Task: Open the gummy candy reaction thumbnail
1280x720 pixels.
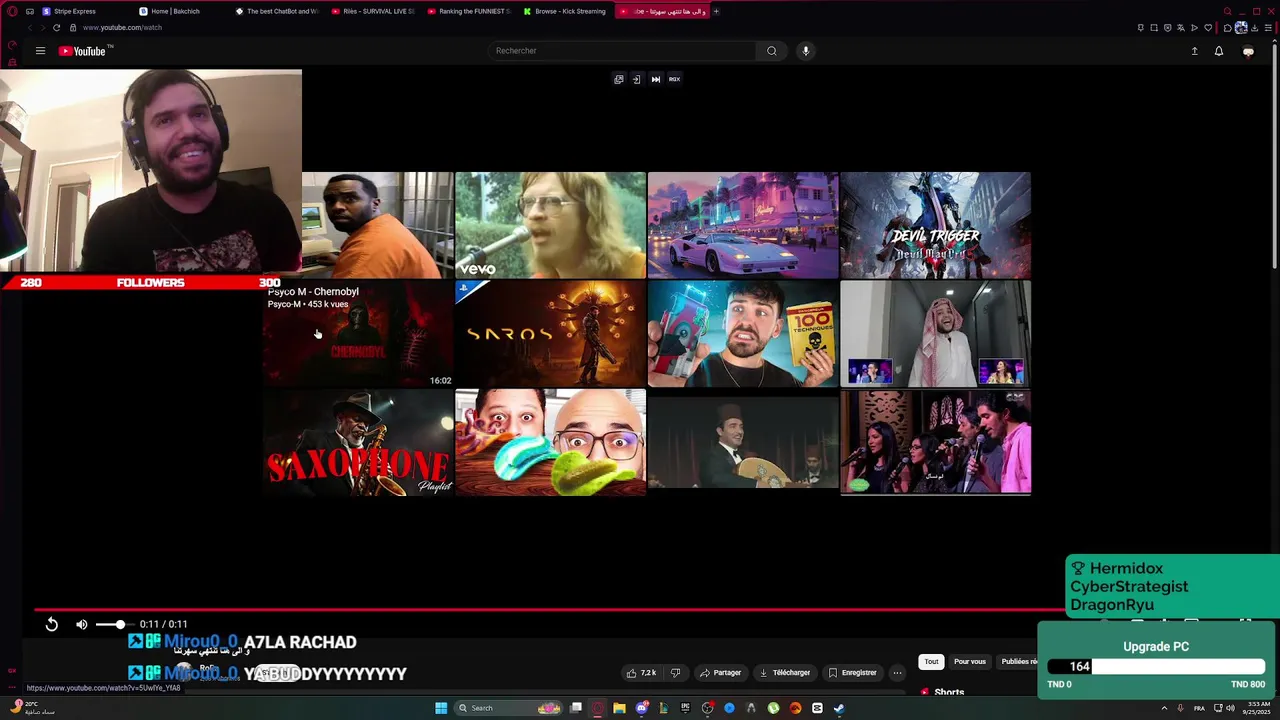Action: pyautogui.click(x=550, y=442)
